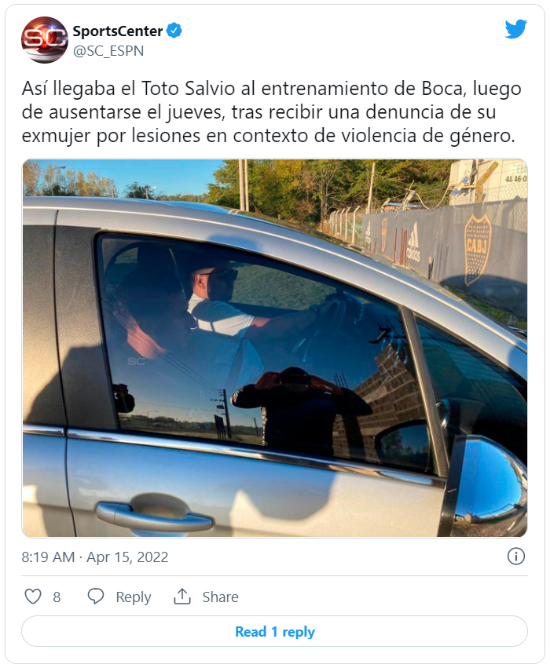Open the Read 1 reply button
The image size is (550, 668).
click(274, 631)
